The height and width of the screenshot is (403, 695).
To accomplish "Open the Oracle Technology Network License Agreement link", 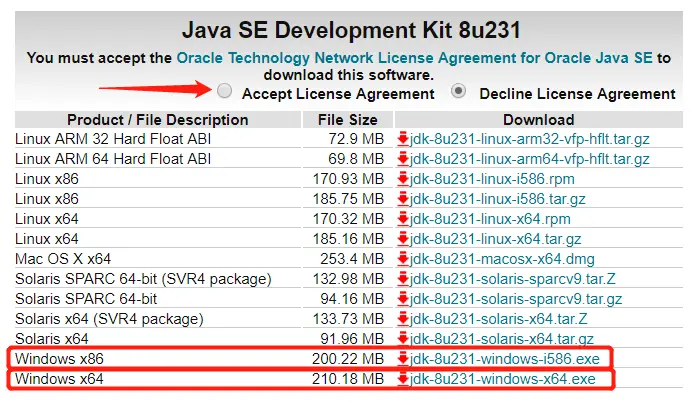I will 414,58.
